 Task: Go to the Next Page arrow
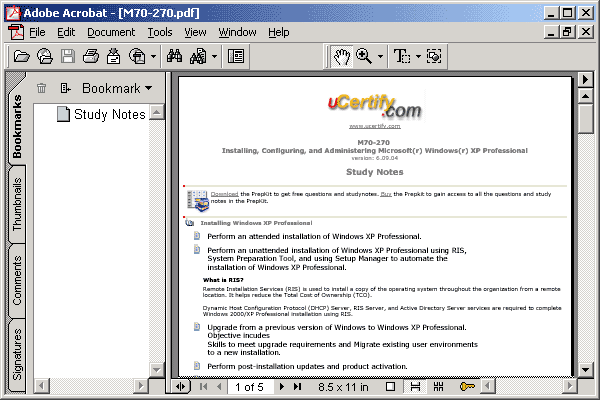click(x=282, y=387)
